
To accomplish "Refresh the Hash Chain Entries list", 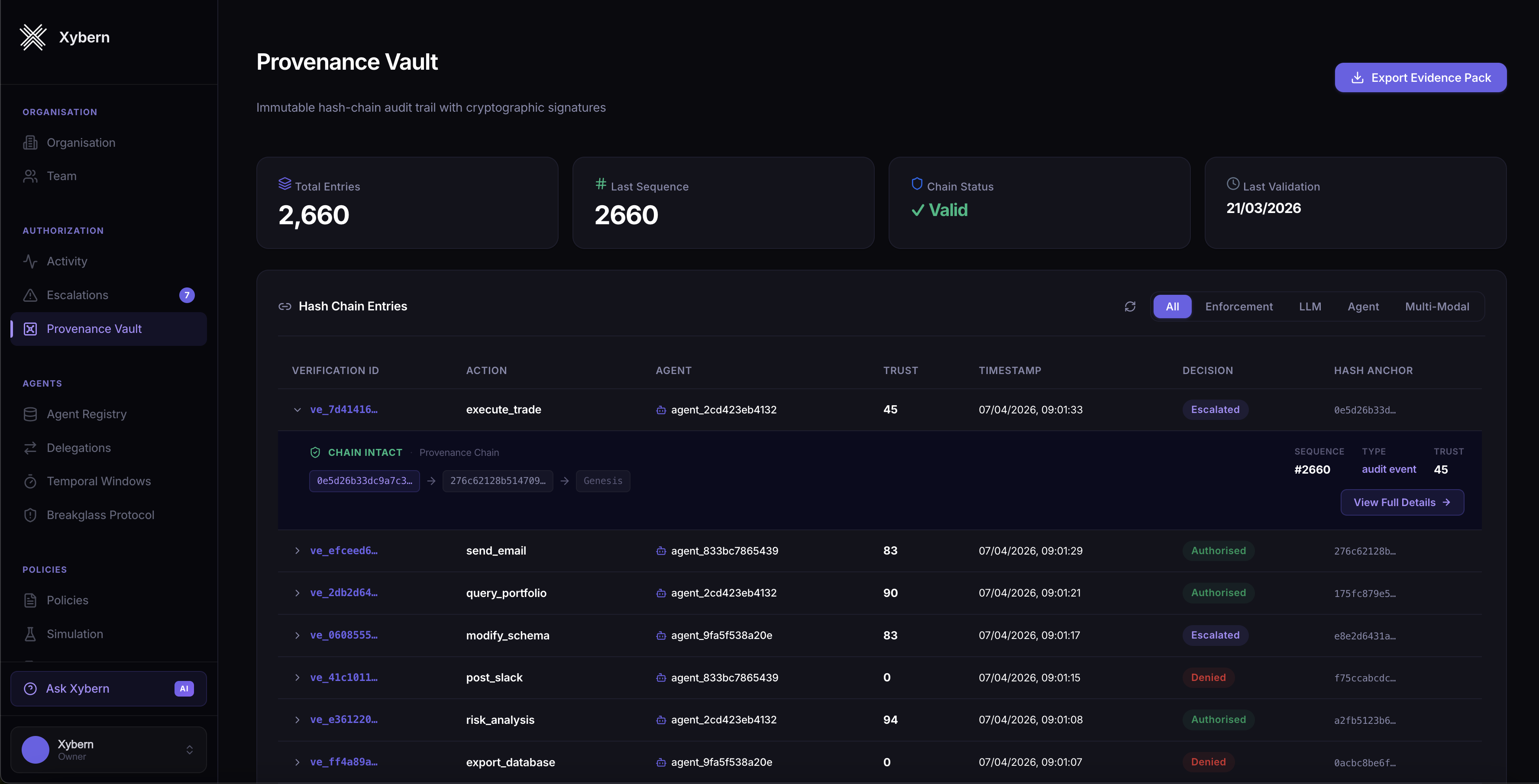I will click(1130, 306).
